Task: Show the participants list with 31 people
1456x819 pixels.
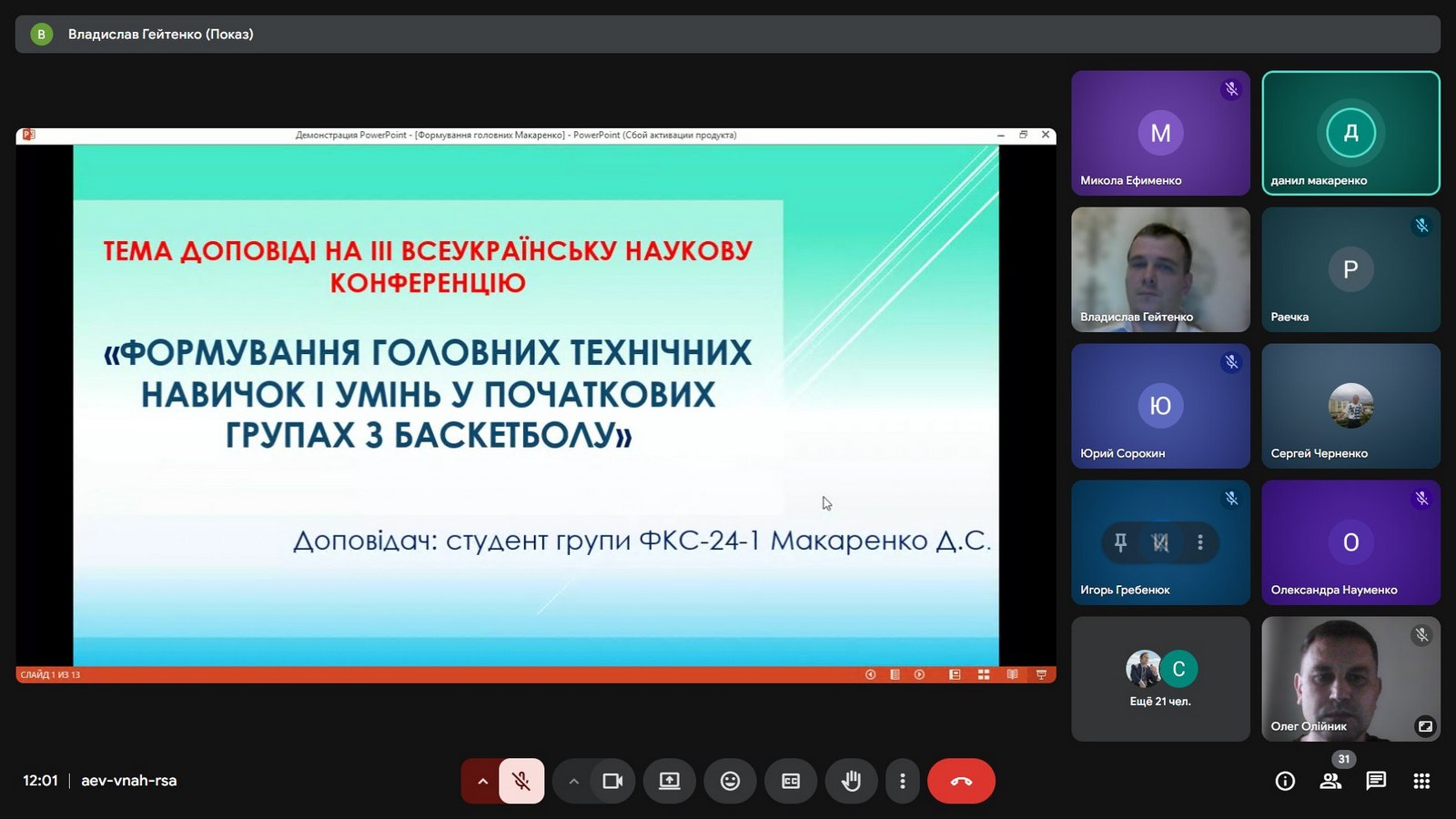Action: coord(1330,781)
